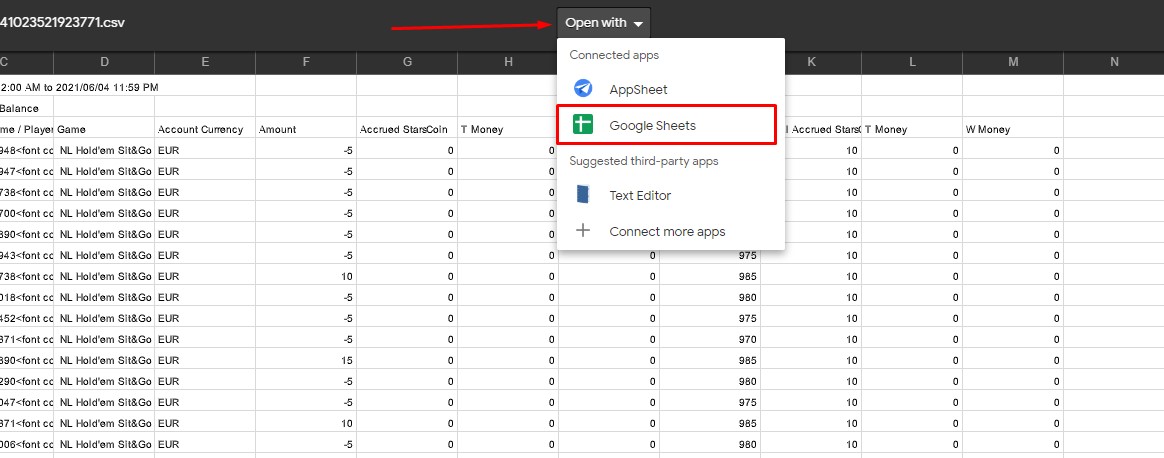
Task: Select column N header
Action: click(1114, 62)
